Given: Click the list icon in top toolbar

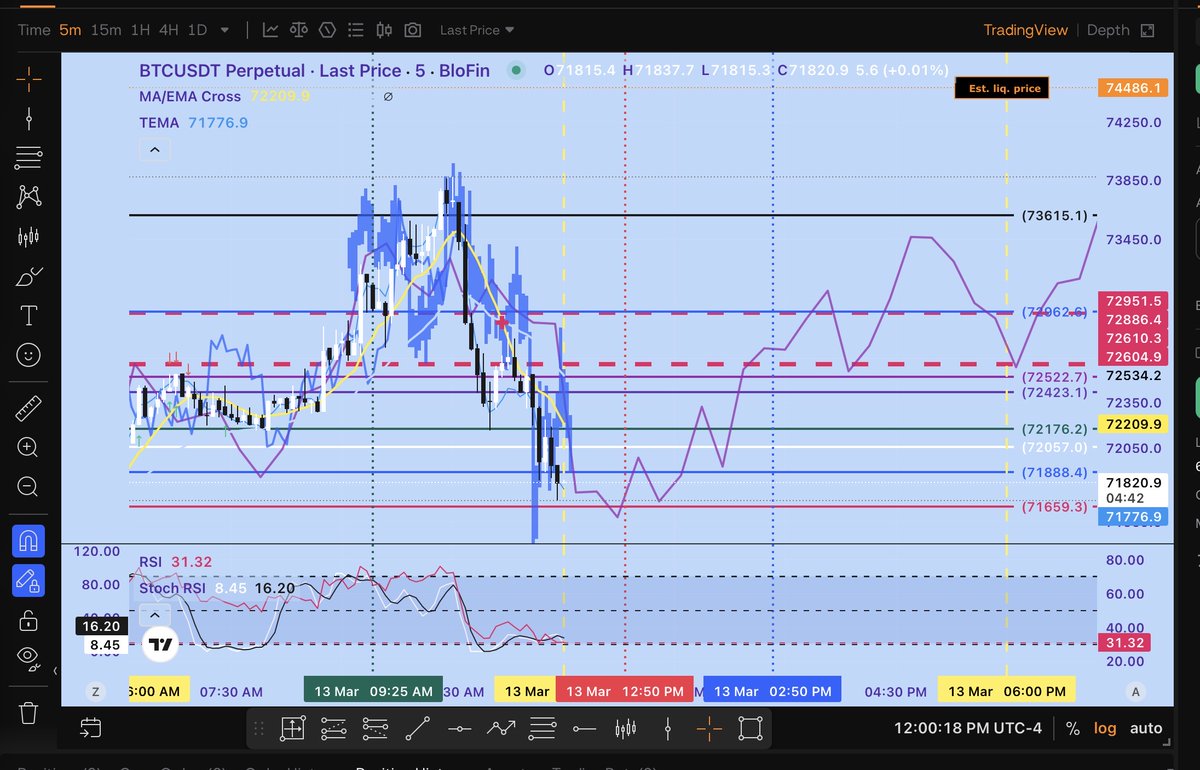Looking at the screenshot, I should click(354, 30).
